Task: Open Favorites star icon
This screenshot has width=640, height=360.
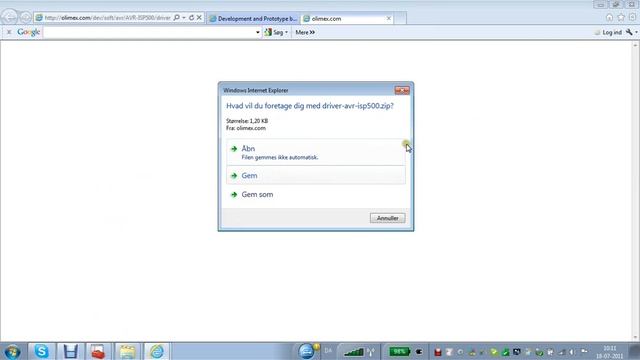Action: tap(621, 18)
